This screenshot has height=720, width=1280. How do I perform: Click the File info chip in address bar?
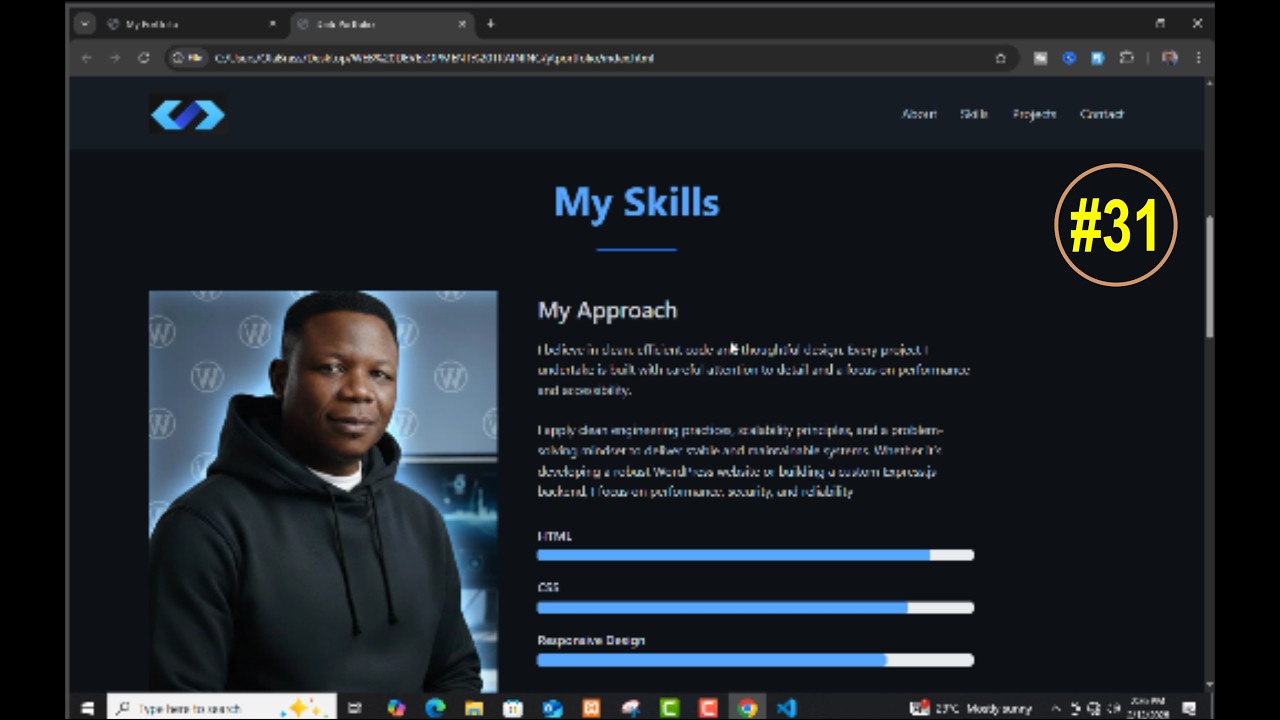click(x=188, y=58)
